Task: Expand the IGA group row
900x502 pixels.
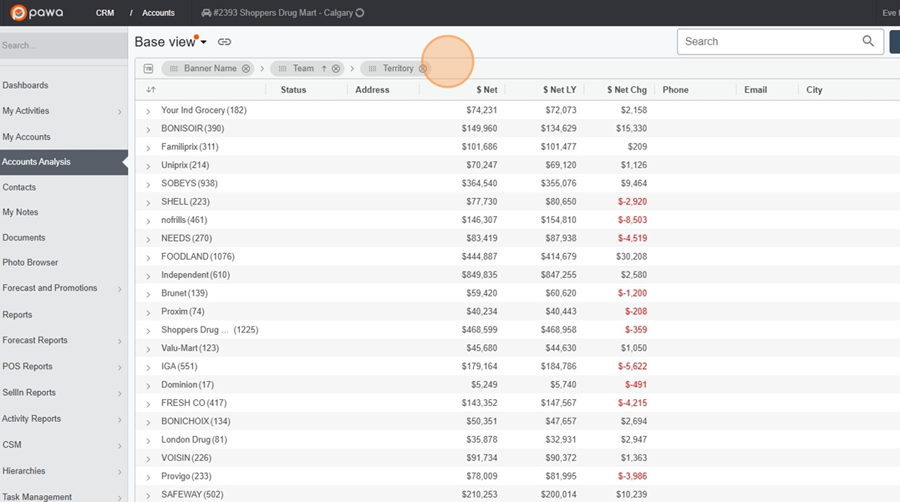Action: (x=148, y=368)
